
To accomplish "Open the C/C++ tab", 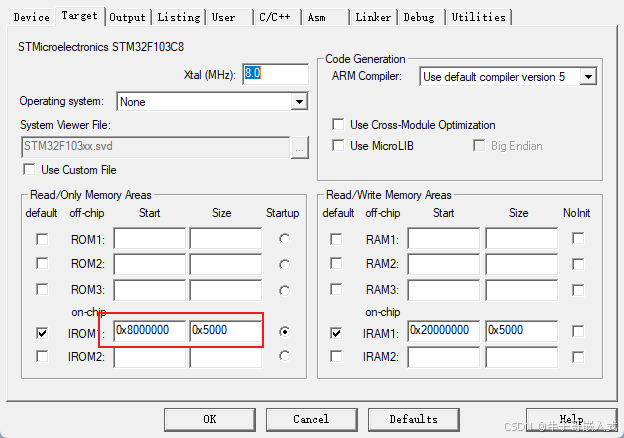I will coord(277,17).
